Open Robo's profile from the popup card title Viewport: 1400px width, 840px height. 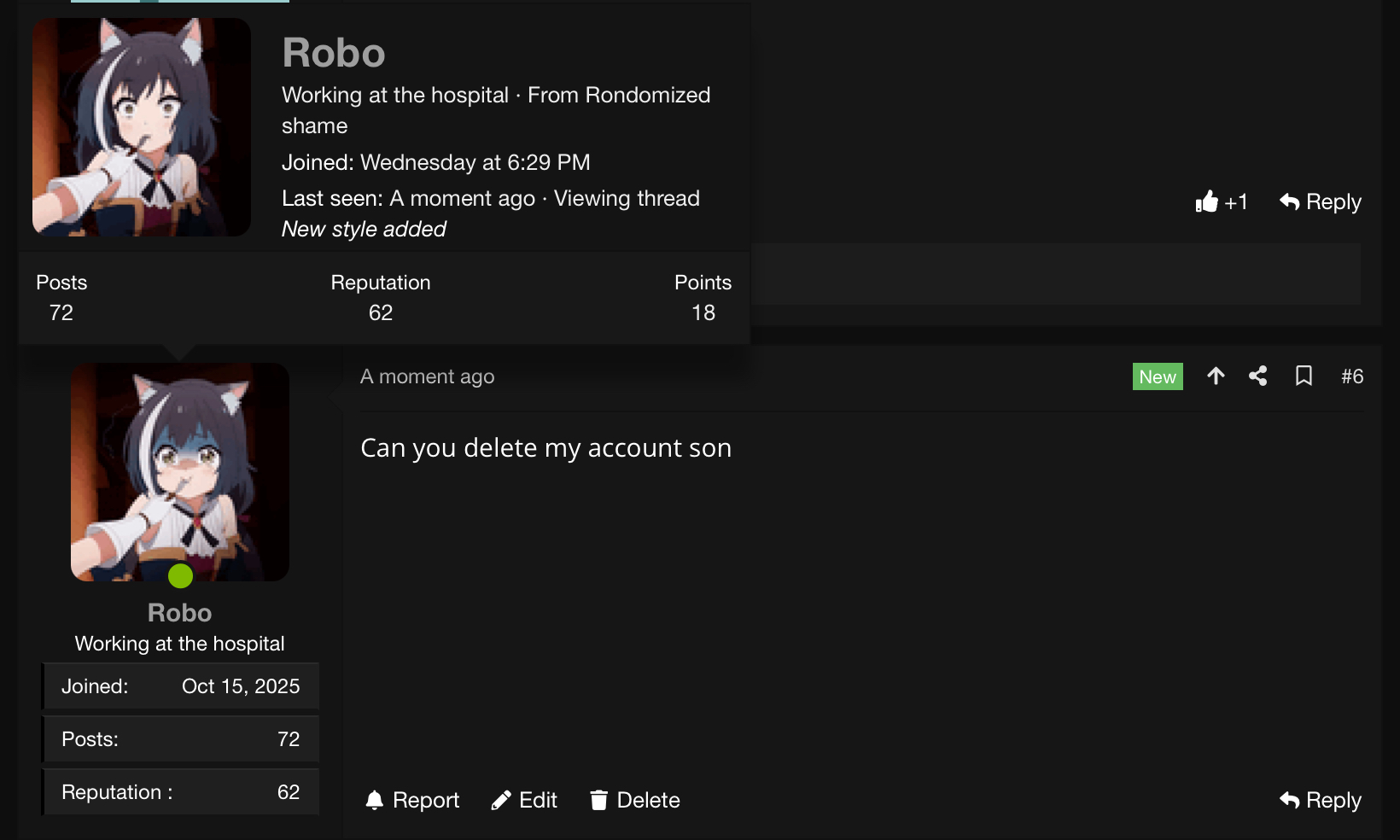point(334,53)
